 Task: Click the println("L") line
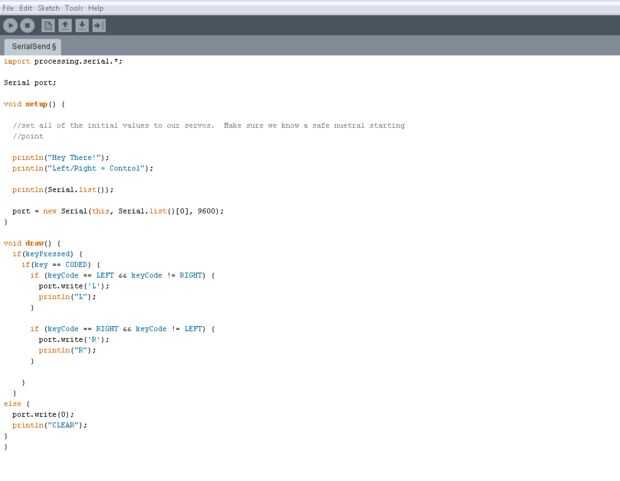click(67, 296)
